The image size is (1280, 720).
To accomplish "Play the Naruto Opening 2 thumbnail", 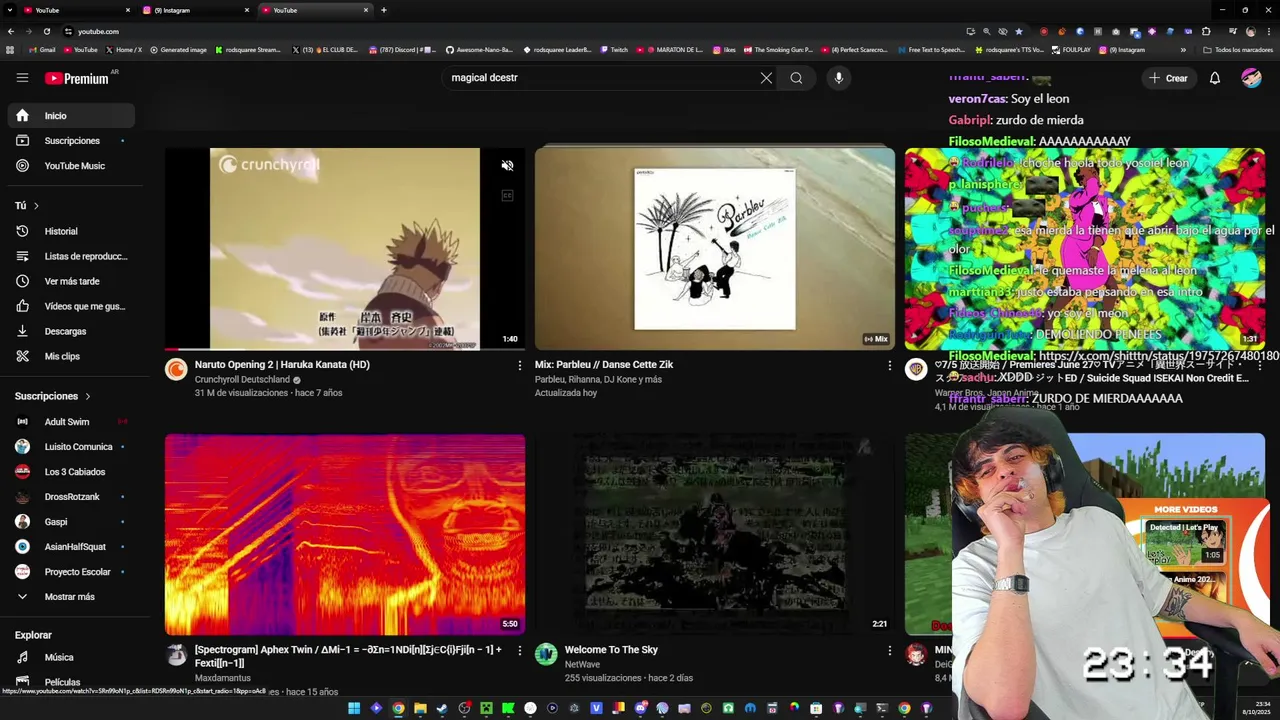I will (x=345, y=249).
